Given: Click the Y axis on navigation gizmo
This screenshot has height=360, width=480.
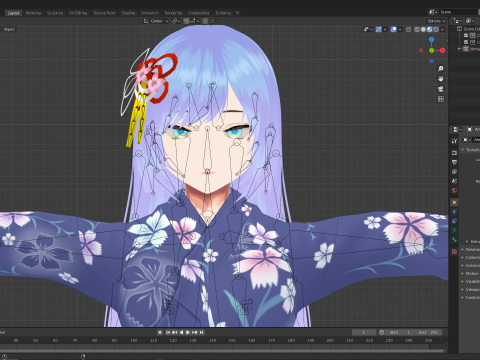Looking at the screenshot, I should (432, 50).
